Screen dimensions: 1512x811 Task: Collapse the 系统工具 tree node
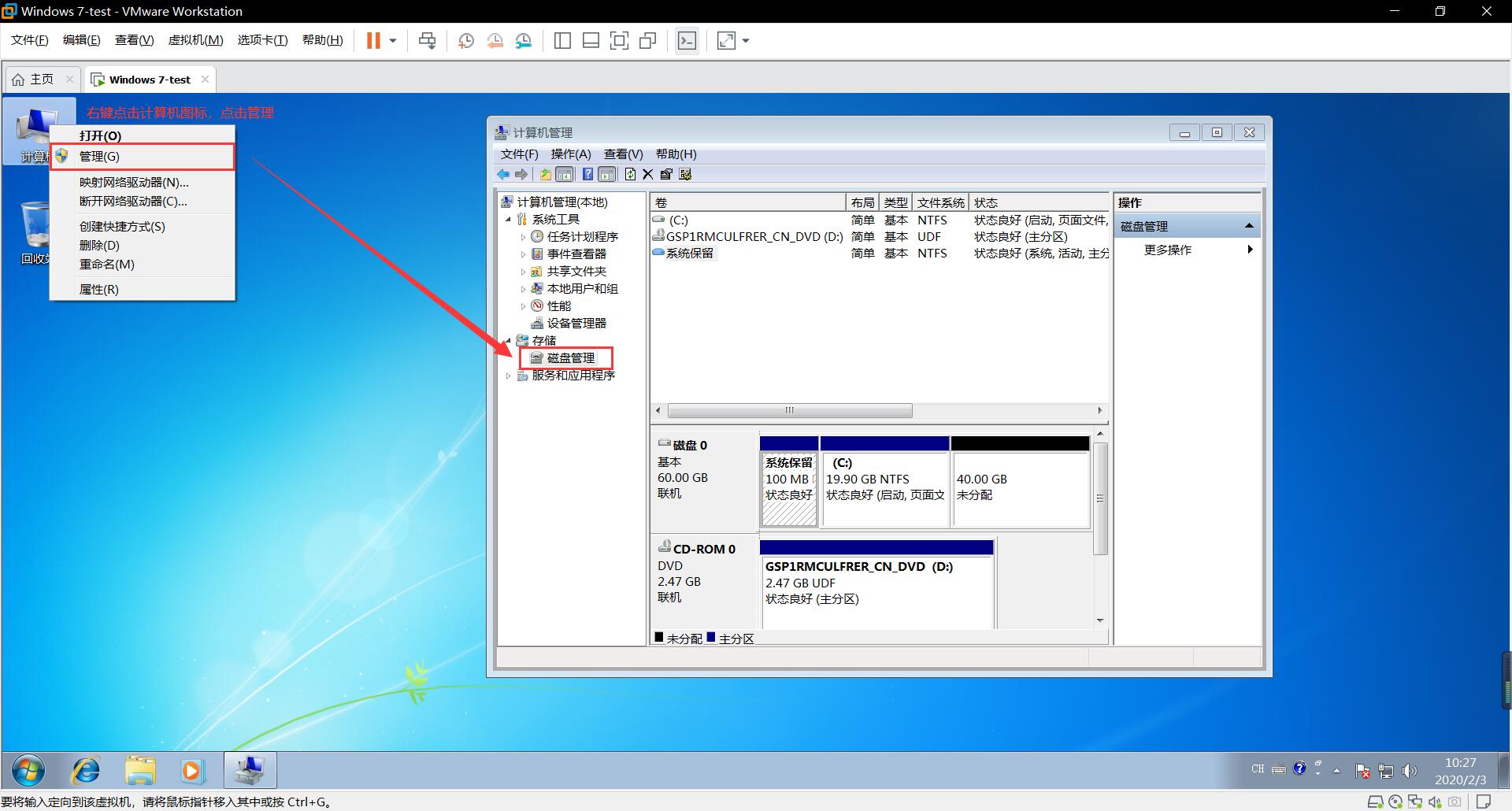508,220
